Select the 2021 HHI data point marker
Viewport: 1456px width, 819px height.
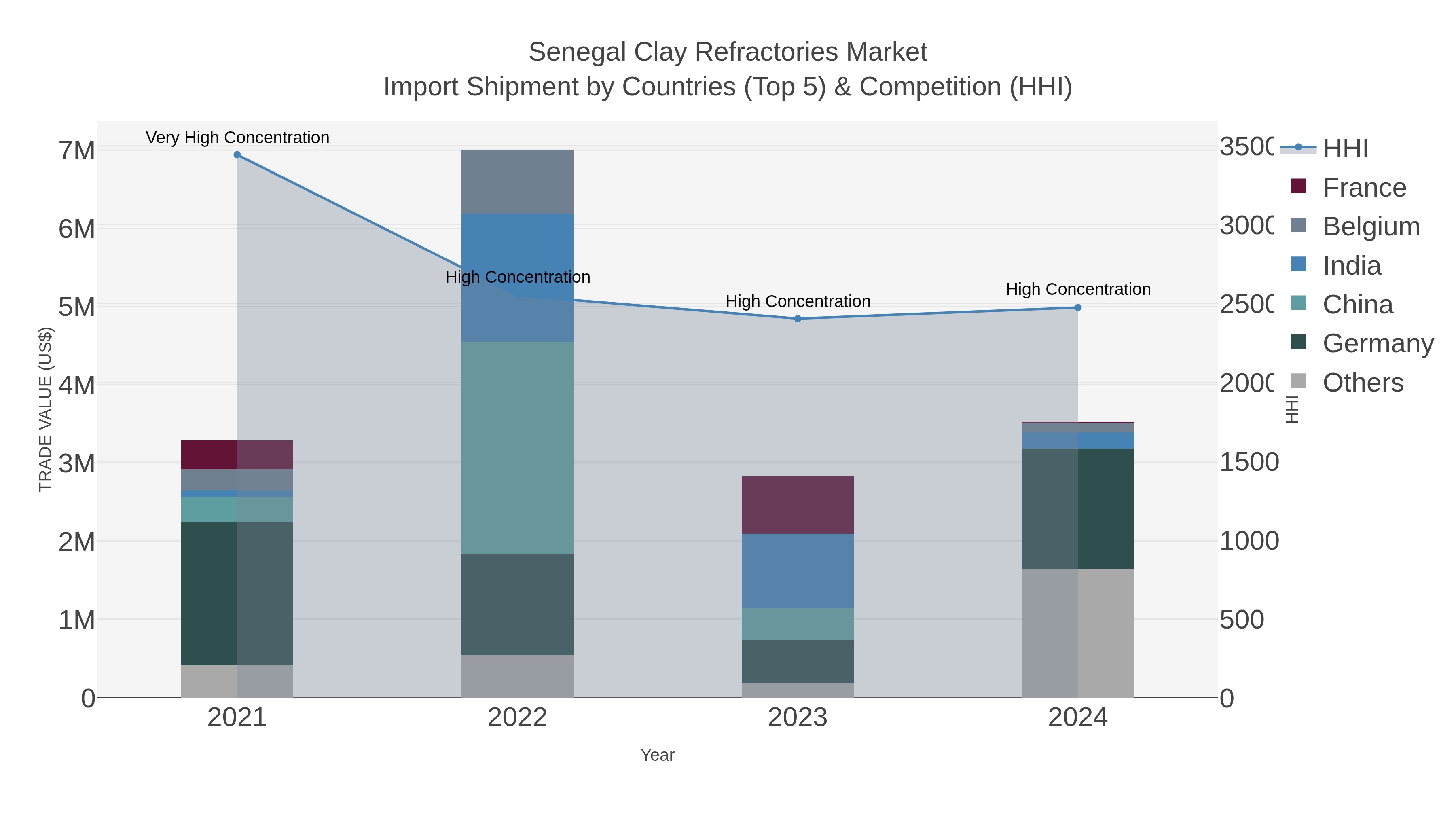point(237,155)
